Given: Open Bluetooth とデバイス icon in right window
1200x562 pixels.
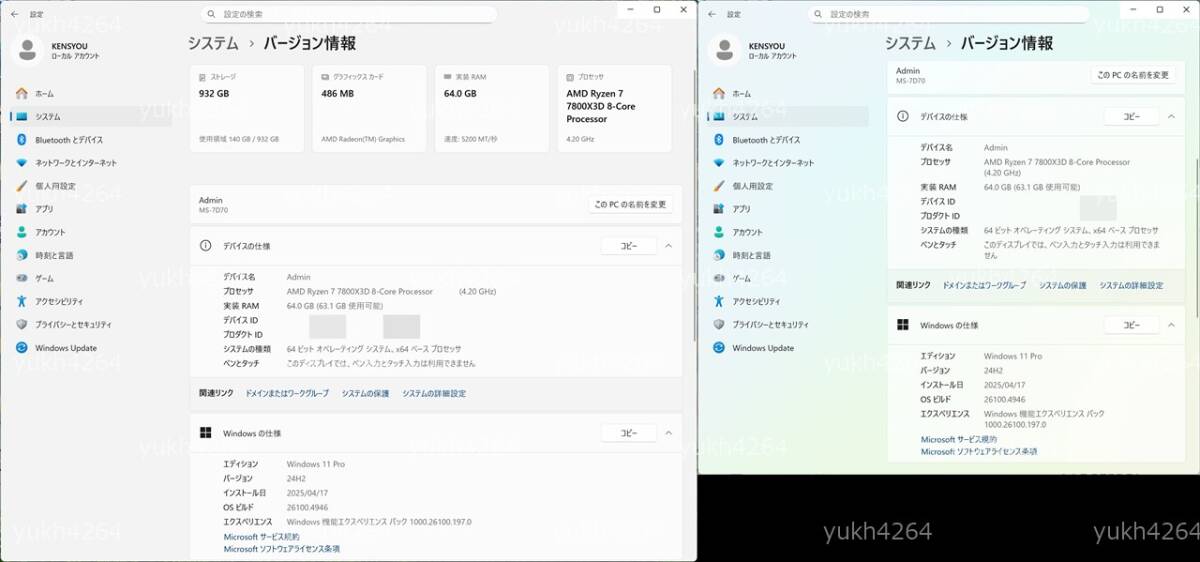Looking at the screenshot, I should click(x=718, y=140).
